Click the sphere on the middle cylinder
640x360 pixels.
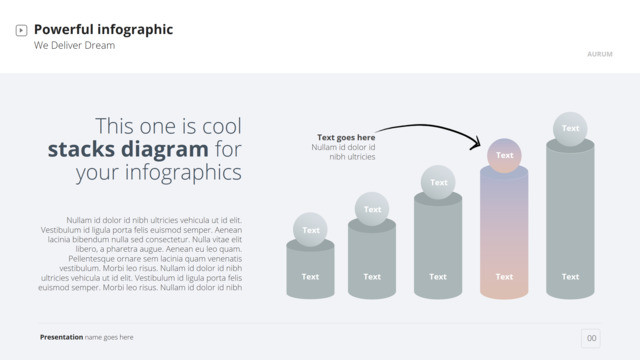pyautogui.click(x=438, y=182)
